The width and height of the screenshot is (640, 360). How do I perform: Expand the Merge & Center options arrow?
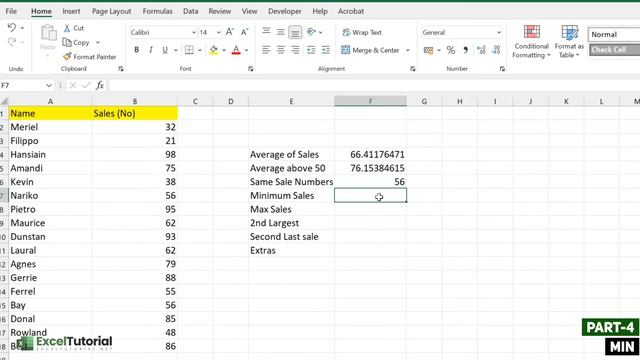coord(407,50)
